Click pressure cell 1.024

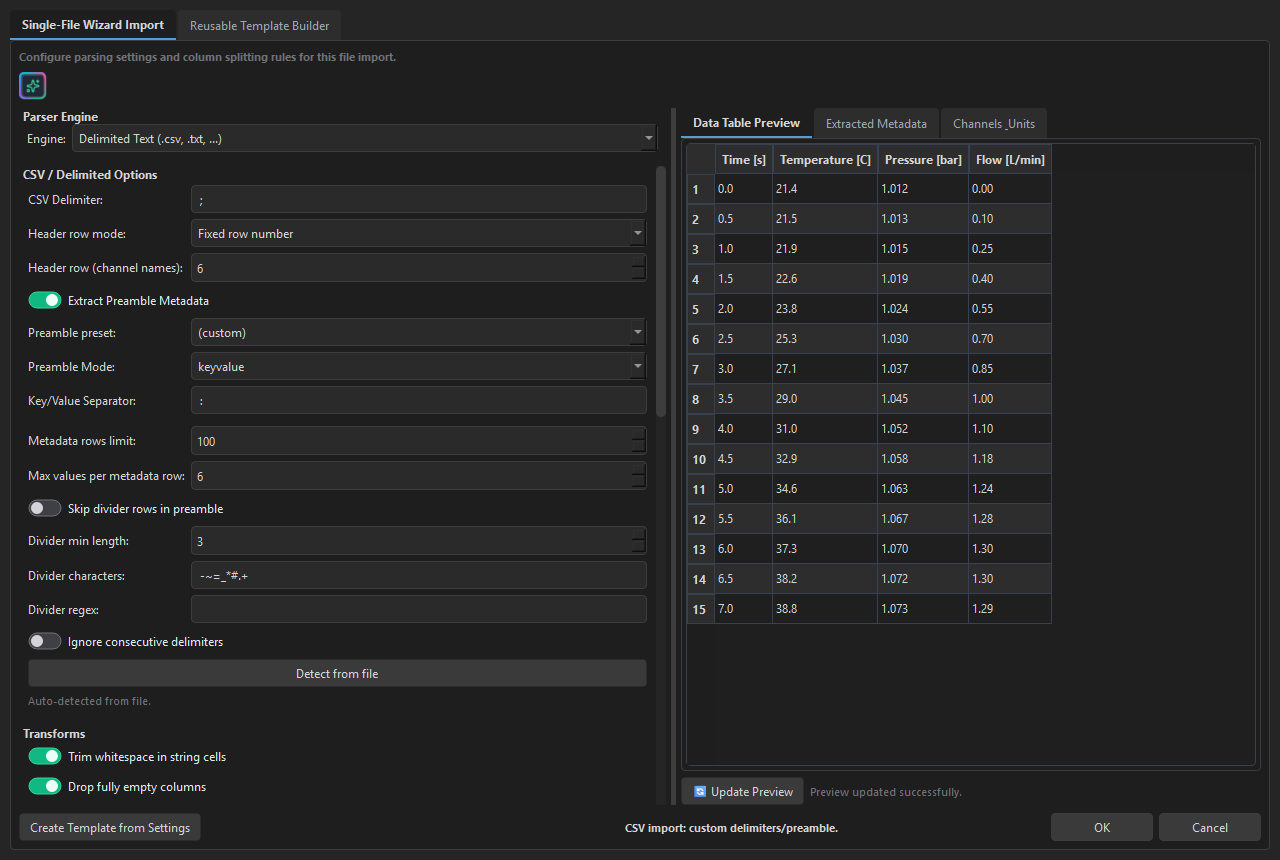click(923, 309)
